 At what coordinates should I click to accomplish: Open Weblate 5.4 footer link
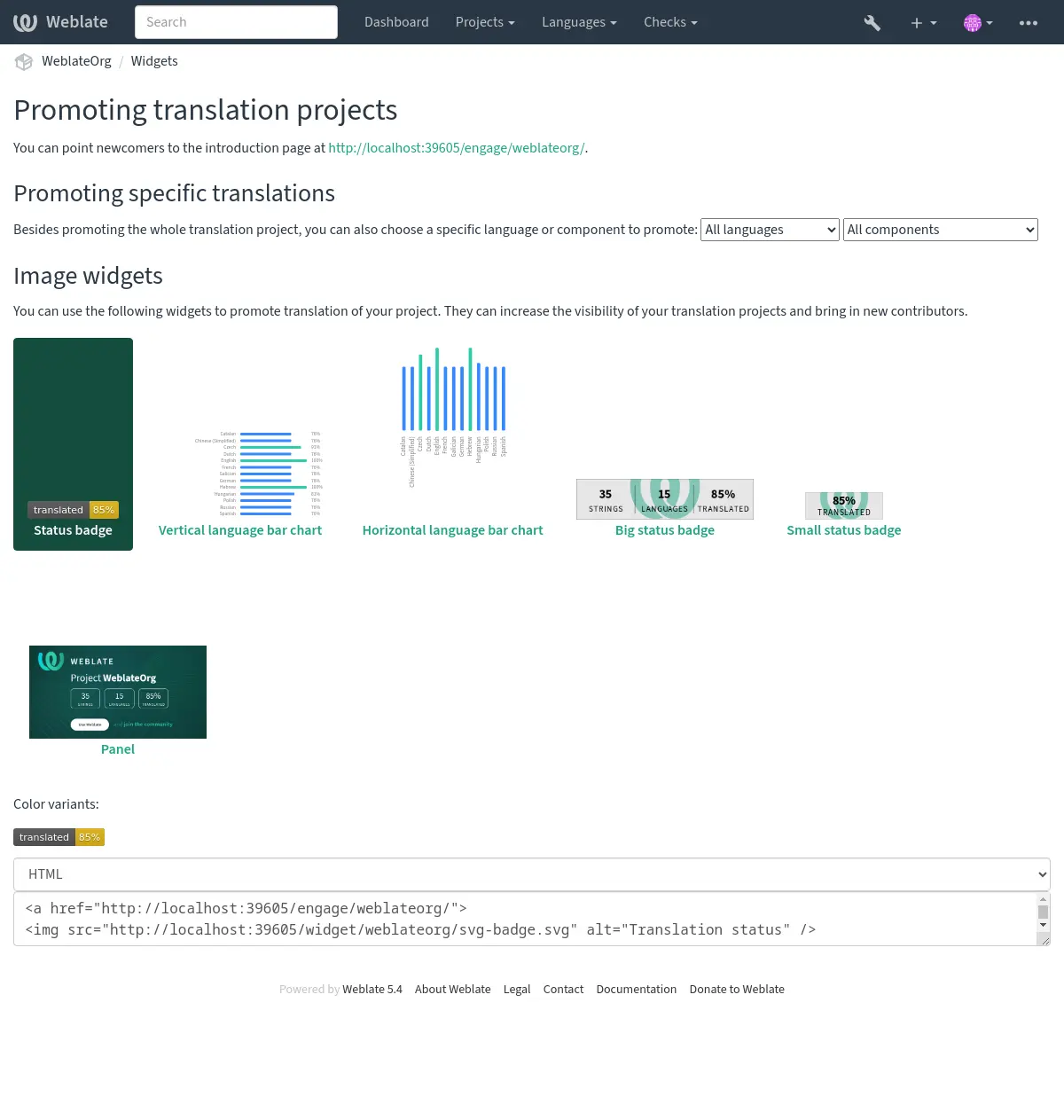[372, 990]
